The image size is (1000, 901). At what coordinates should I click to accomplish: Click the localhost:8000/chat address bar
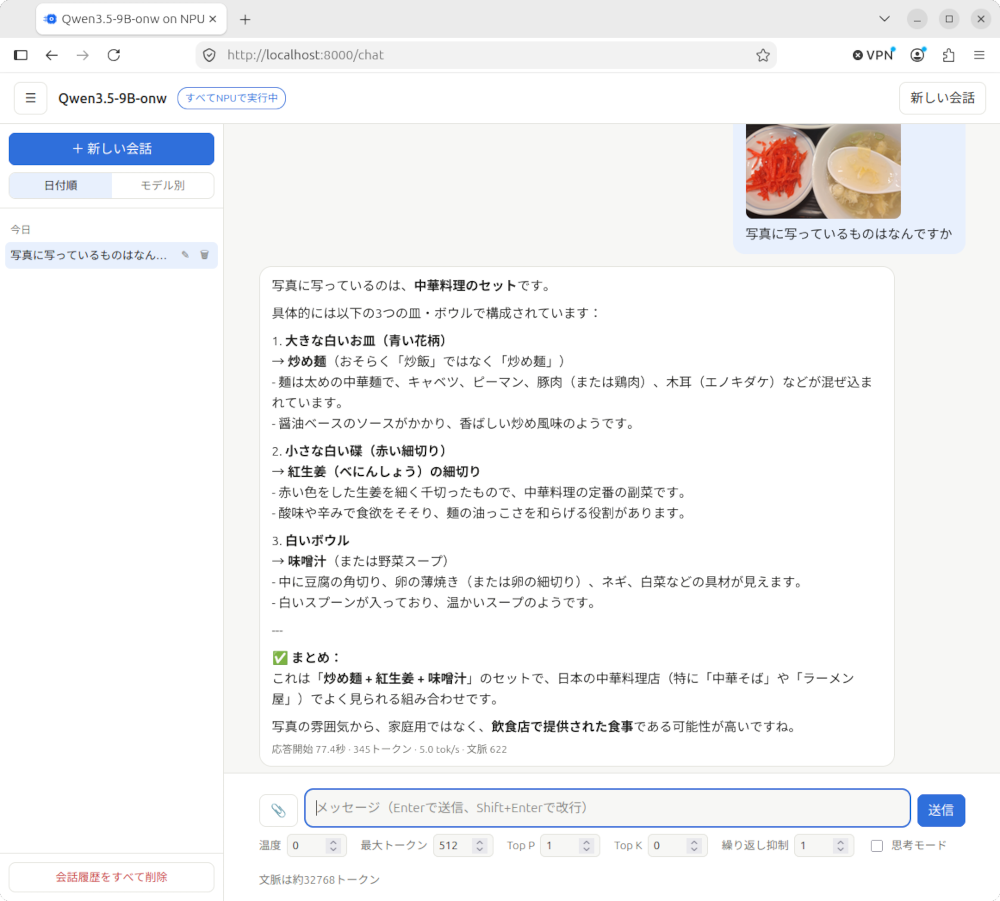point(485,55)
